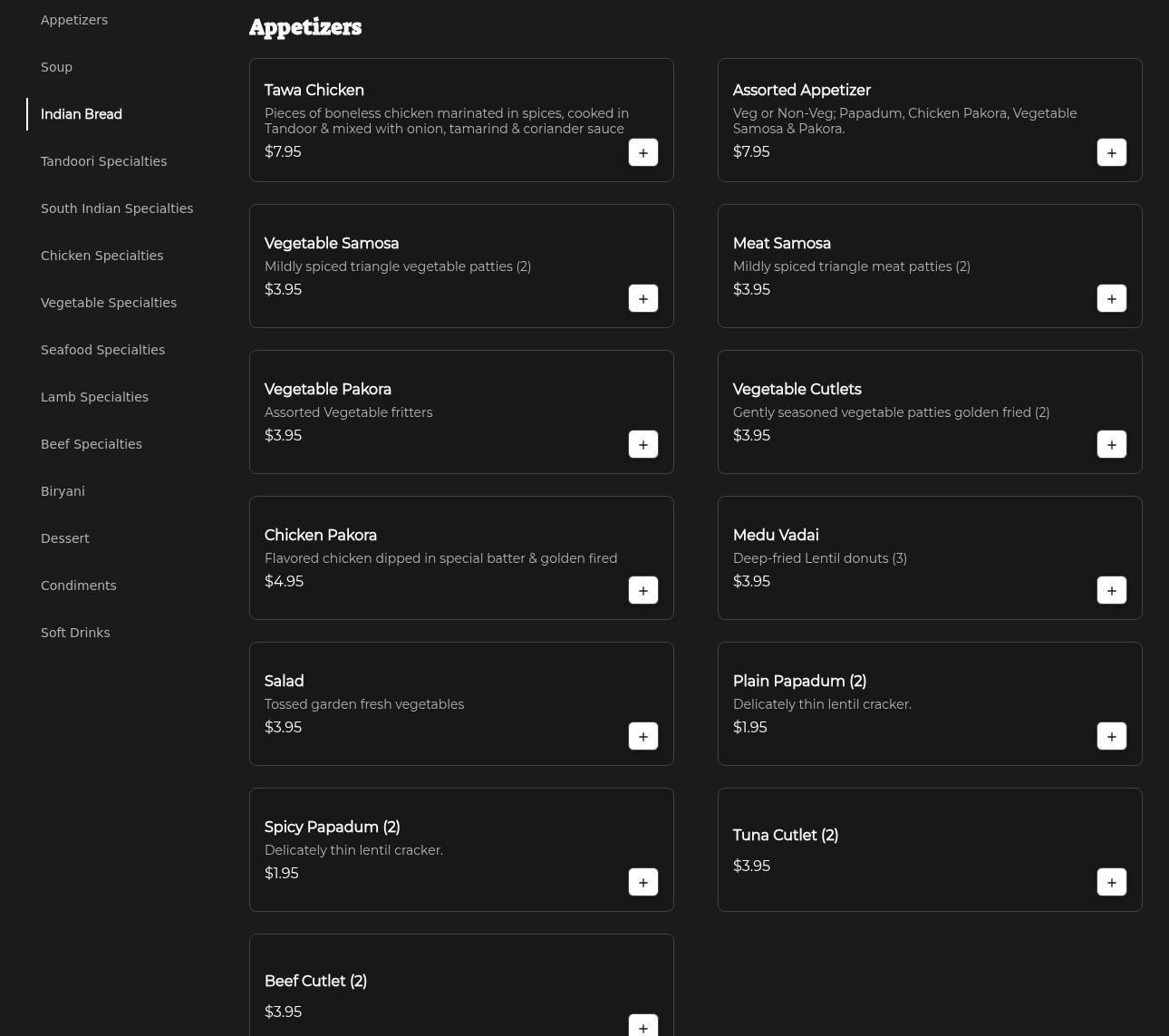Click the Salad item title

[285, 682]
